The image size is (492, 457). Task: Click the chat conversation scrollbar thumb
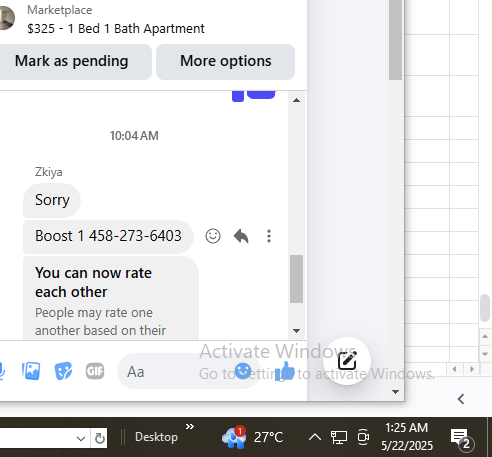coord(296,279)
